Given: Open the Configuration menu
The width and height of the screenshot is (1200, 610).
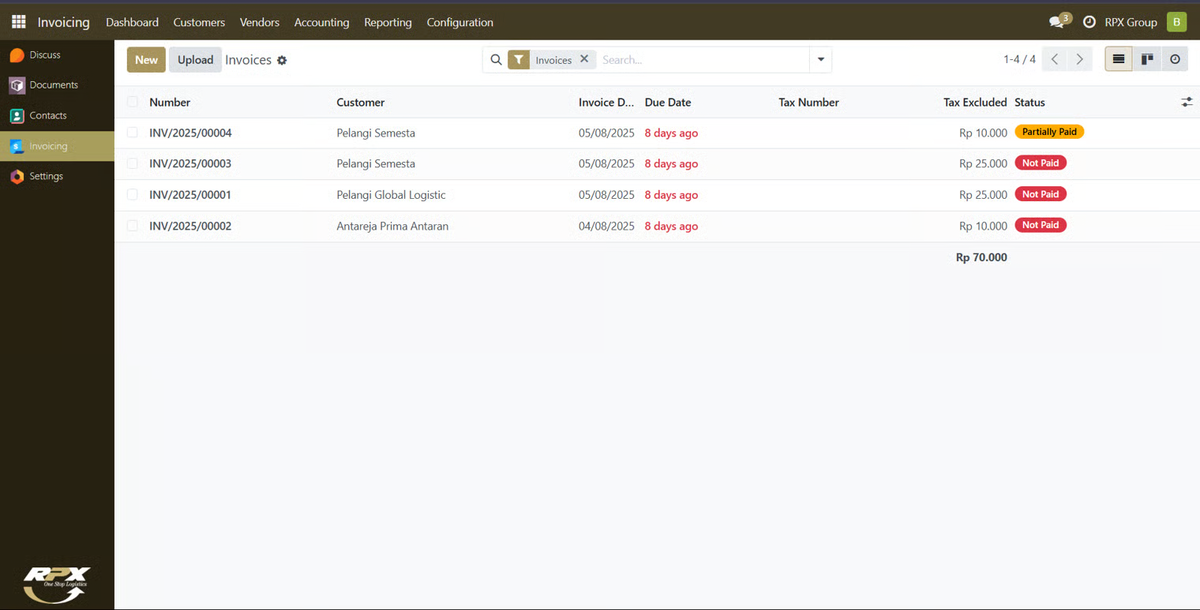Looking at the screenshot, I should click(x=459, y=22).
